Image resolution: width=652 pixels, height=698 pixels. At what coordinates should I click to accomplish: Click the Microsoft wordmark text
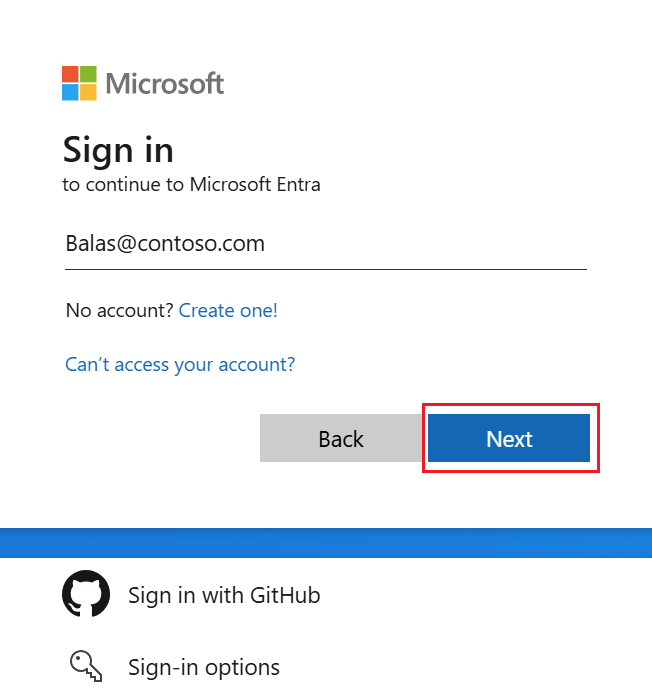(x=165, y=83)
